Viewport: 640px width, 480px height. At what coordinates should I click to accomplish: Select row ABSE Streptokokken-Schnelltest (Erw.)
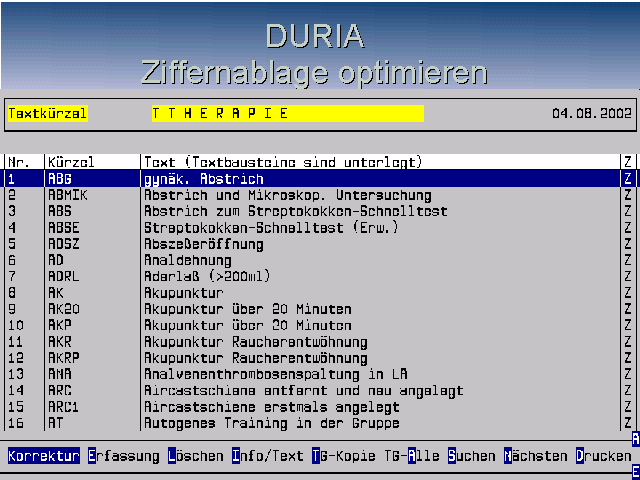(x=320, y=228)
